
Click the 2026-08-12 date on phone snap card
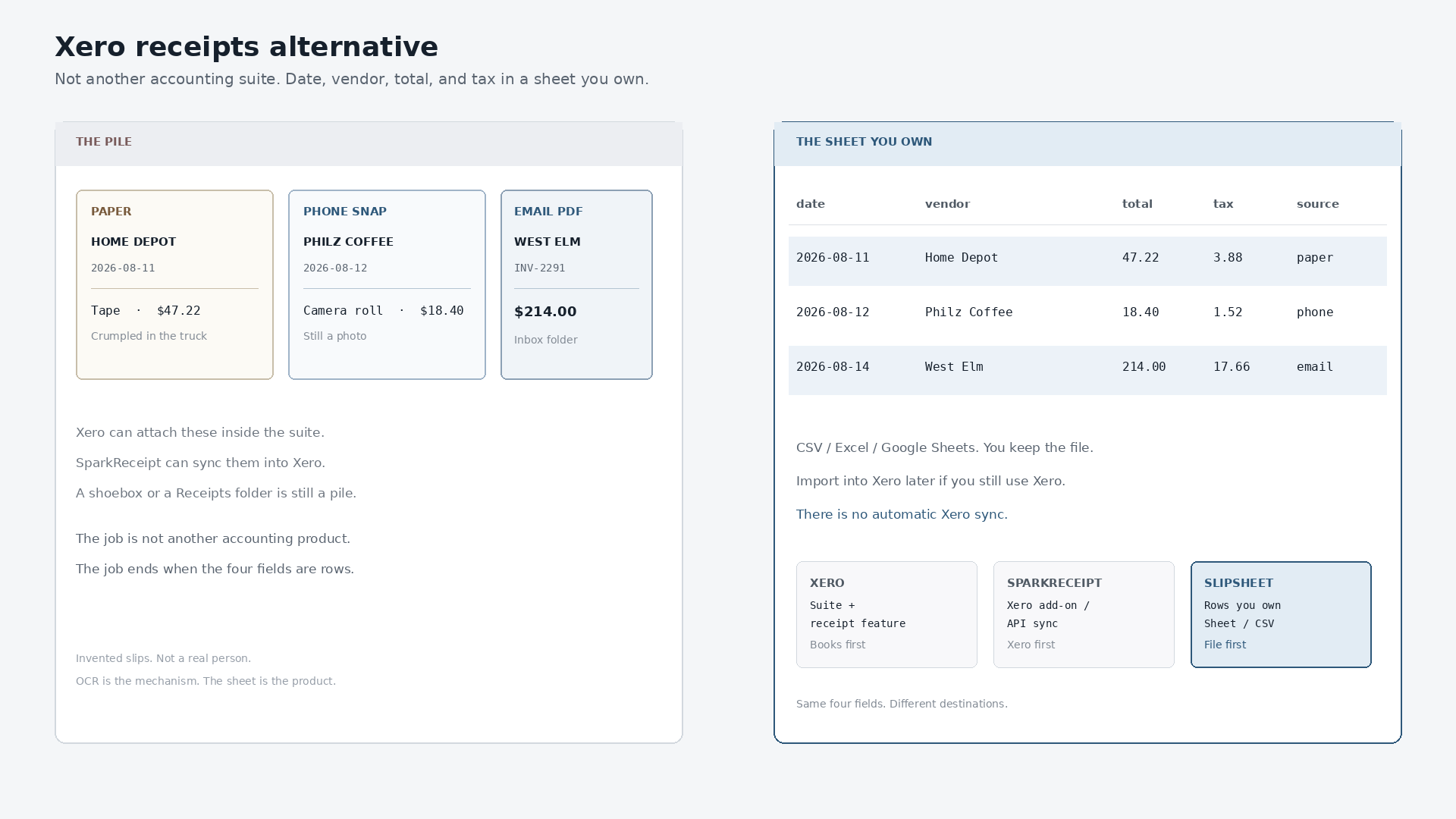[x=335, y=268]
